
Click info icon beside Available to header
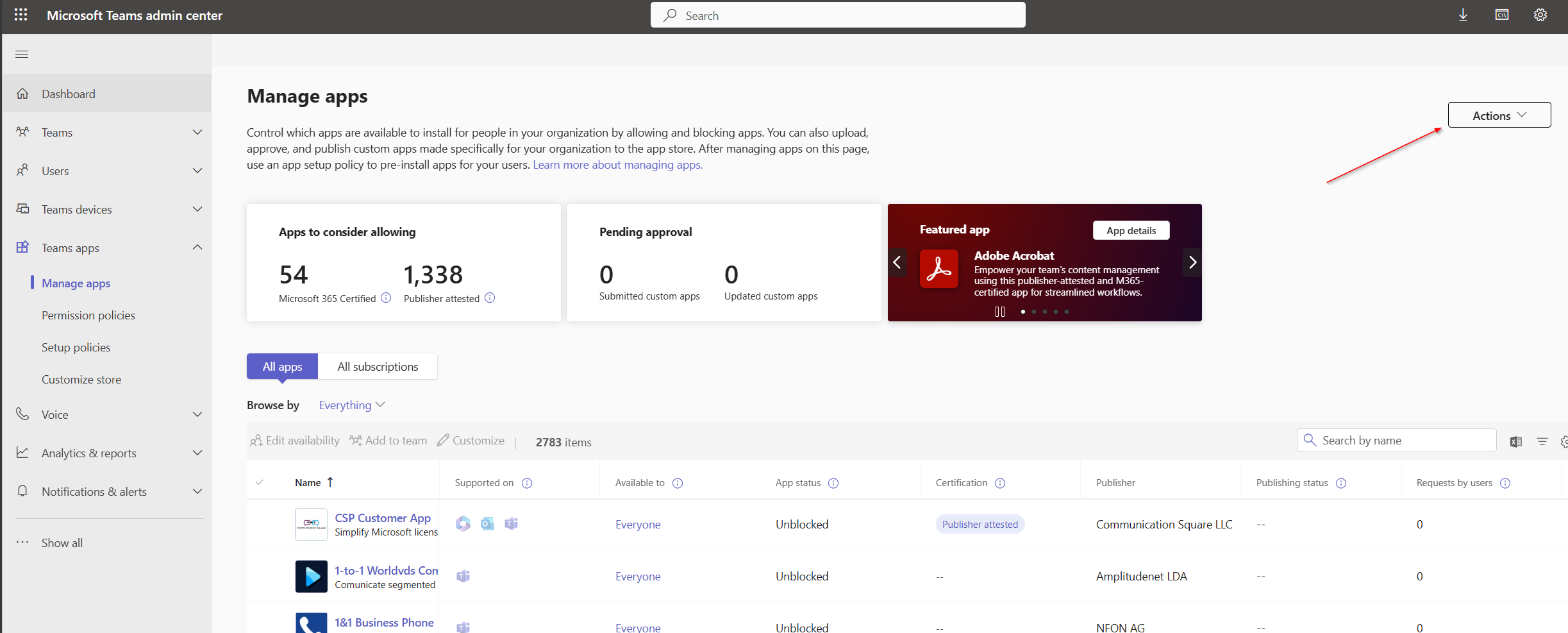[x=678, y=483]
